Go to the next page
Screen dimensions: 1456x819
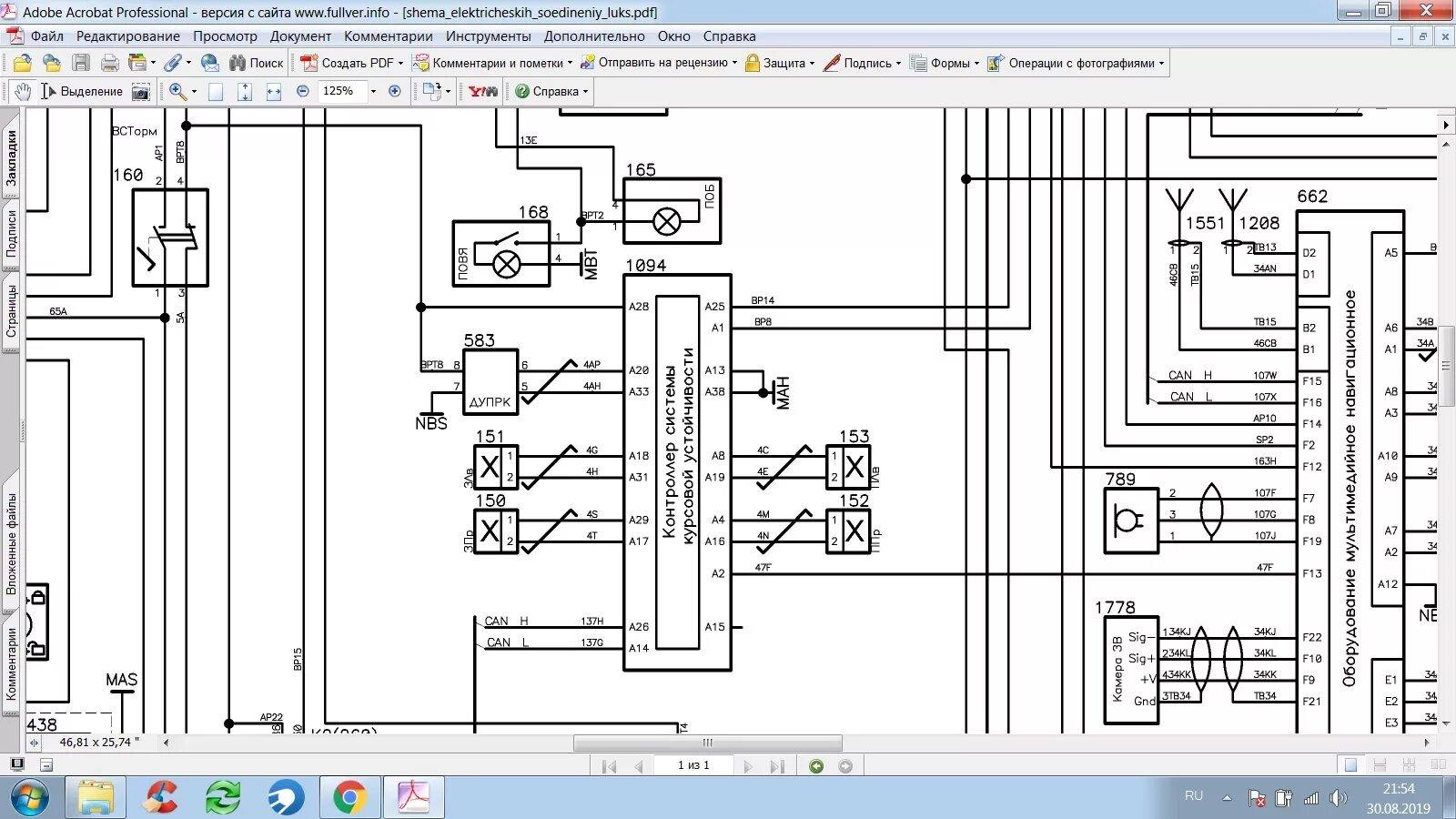click(x=748, y=766)
